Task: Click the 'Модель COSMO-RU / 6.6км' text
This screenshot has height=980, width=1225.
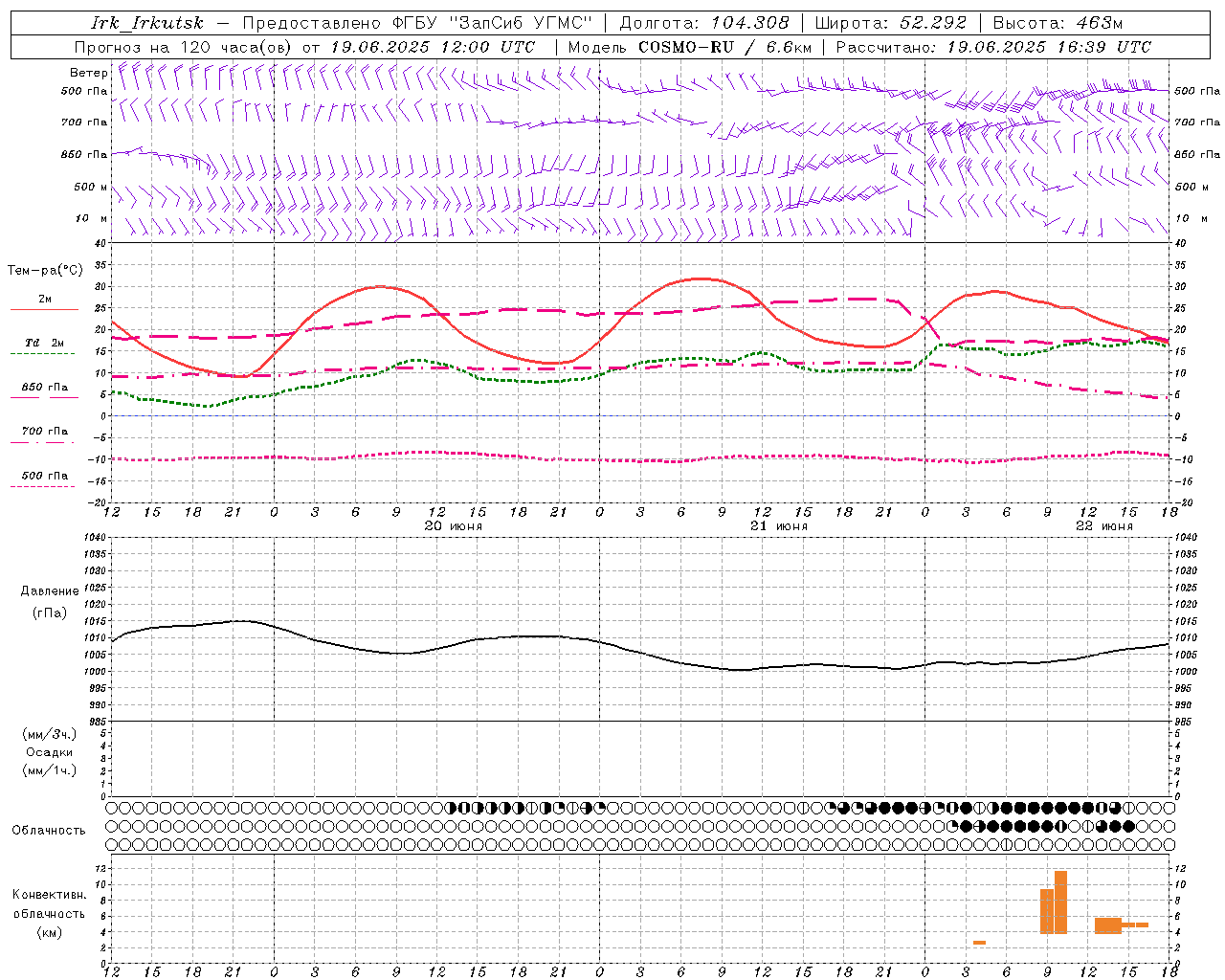Action: 690,47
